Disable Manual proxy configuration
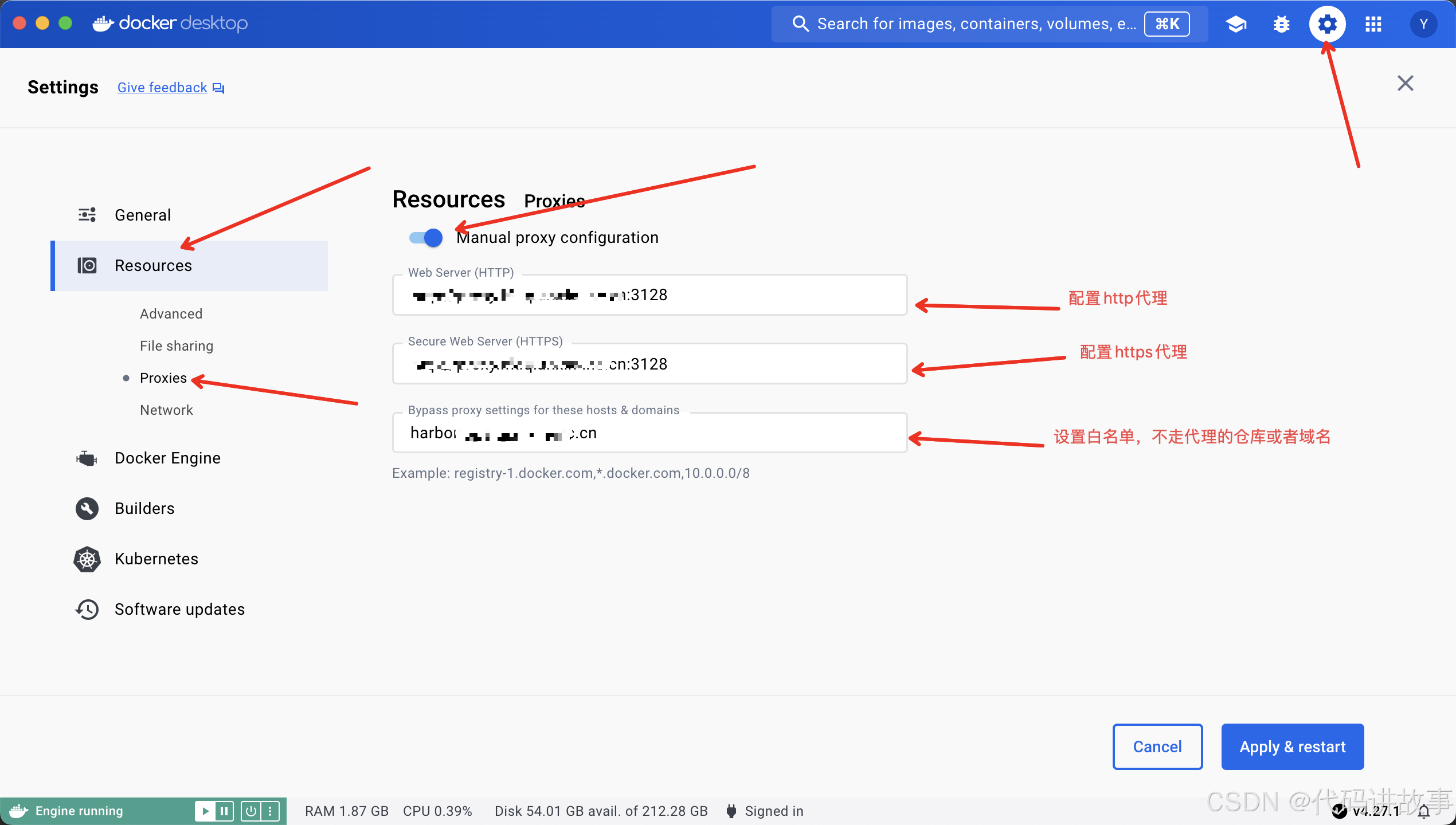Screen dimensions: 1456x825 [424, 237]
